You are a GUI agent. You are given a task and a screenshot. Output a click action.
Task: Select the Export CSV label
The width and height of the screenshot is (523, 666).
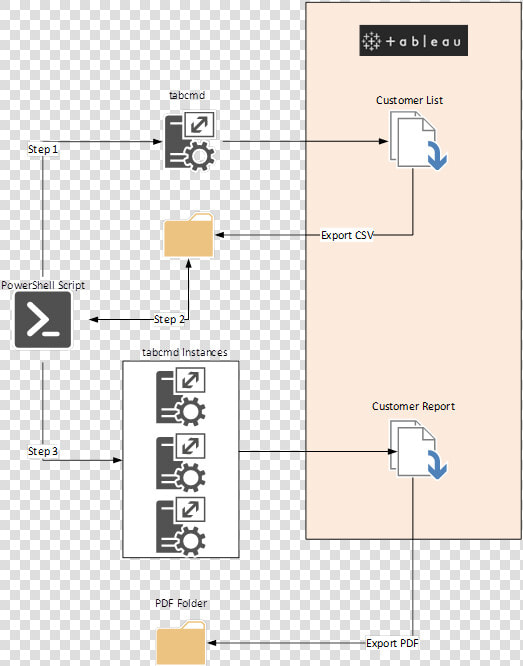pos(347,235)
